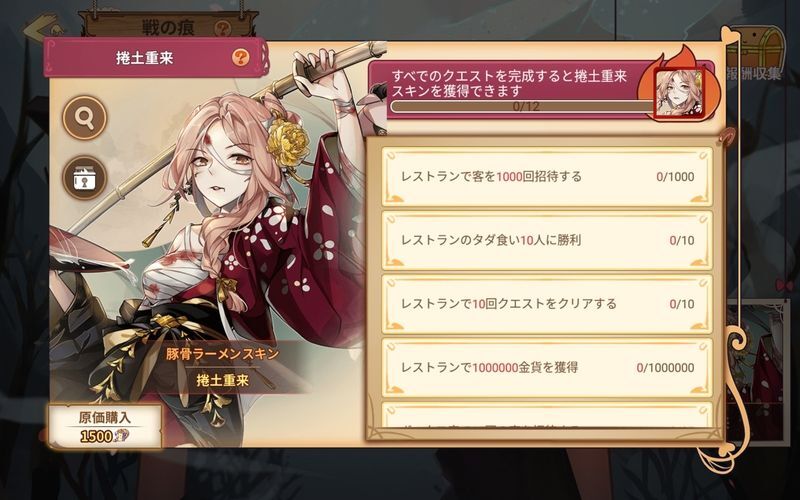Click the partially visible fifth quest row

[547, 415]
